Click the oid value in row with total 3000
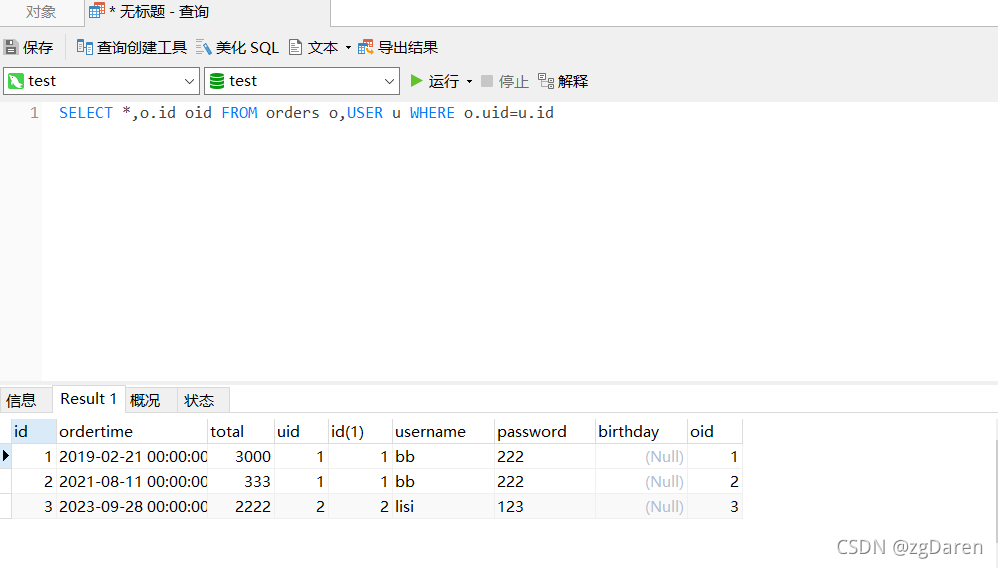 [715, 457]
